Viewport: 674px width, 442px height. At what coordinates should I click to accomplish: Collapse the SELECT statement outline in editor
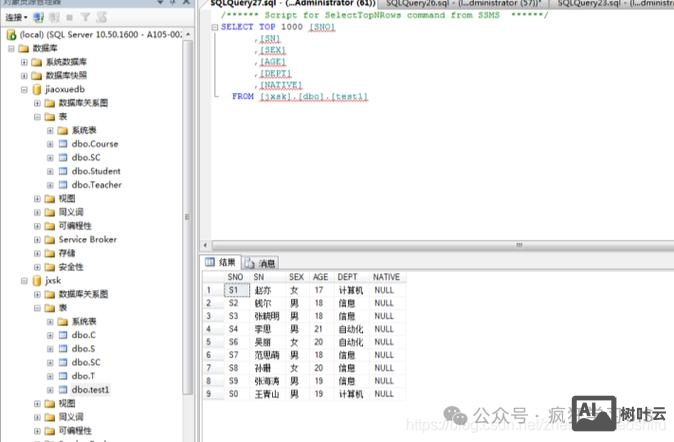click(x=214, y=27)
